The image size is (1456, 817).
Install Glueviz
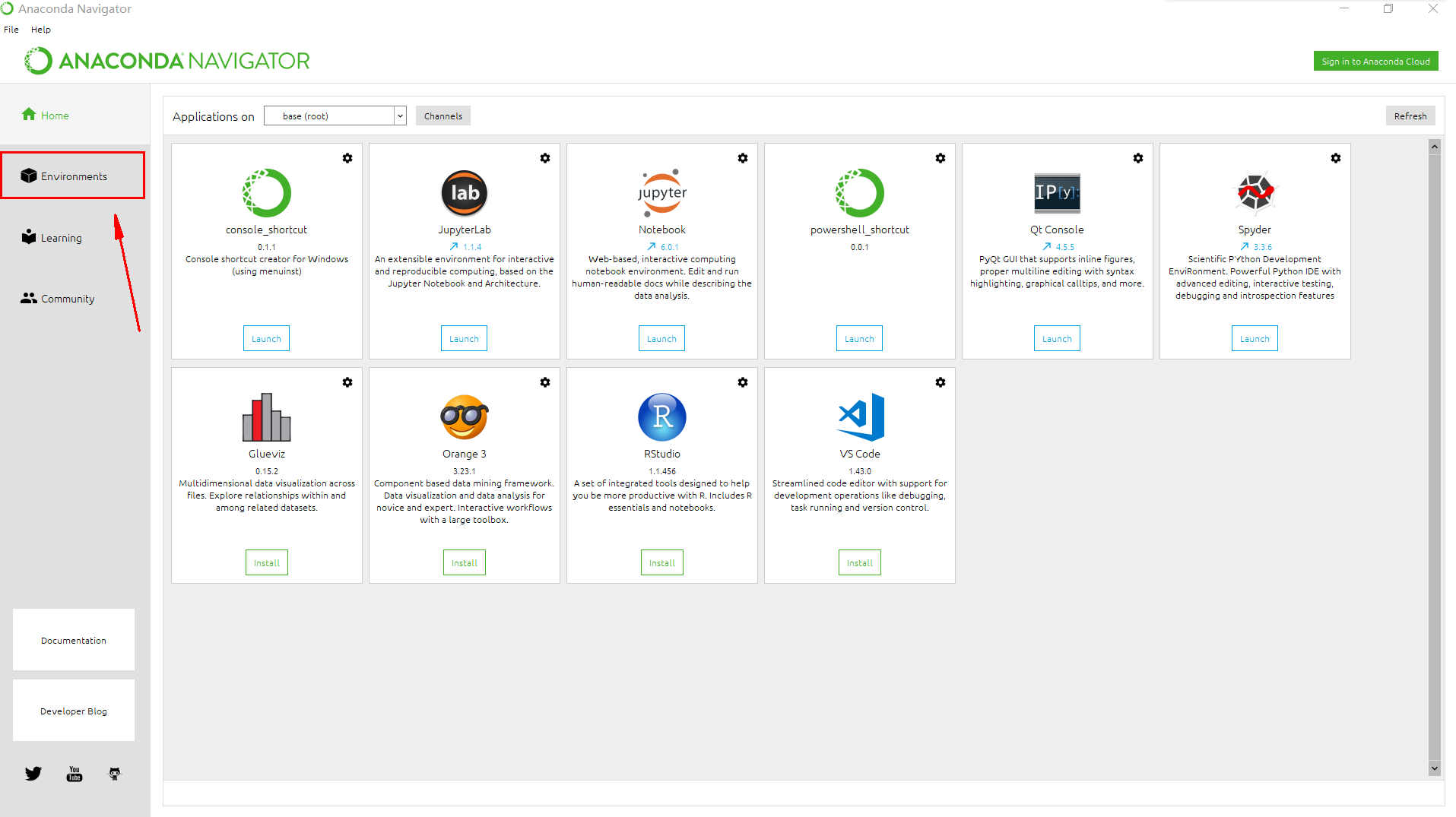(x=267, y=563)
